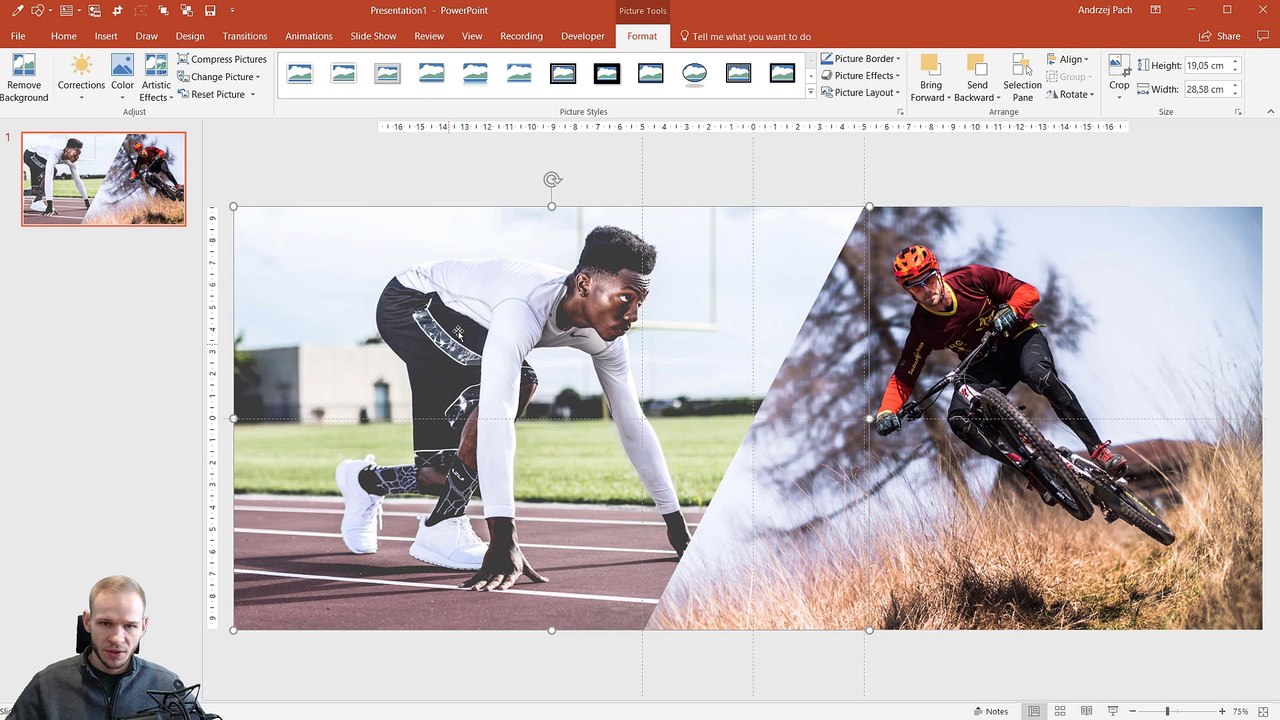Viewport: 1280px width, 720px height.
Task: Open the Comments pane icon
Action: (1263, 36)
